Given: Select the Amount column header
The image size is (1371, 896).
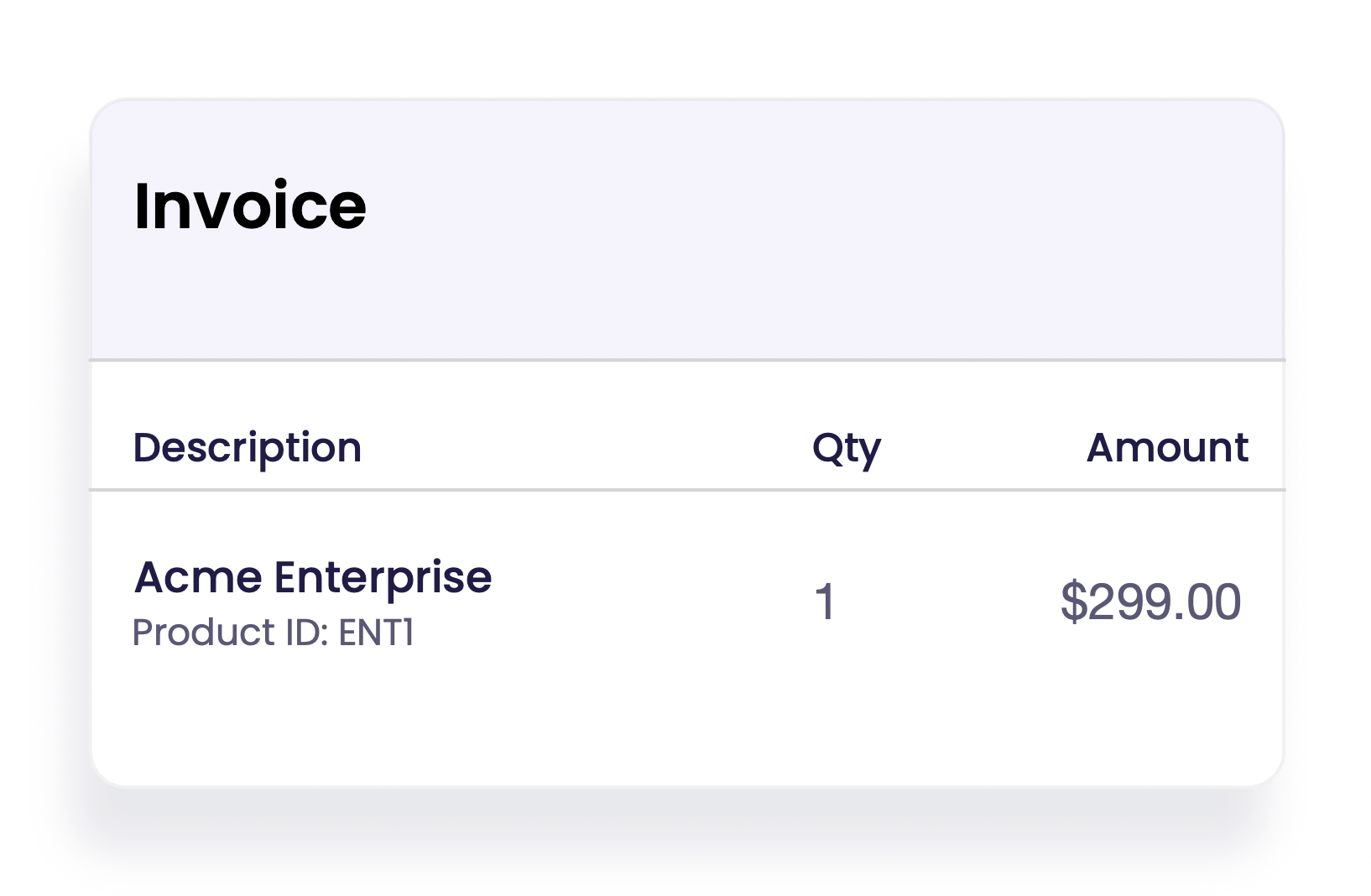Looking at the screenshot, I should click(x=1166, y=447).
